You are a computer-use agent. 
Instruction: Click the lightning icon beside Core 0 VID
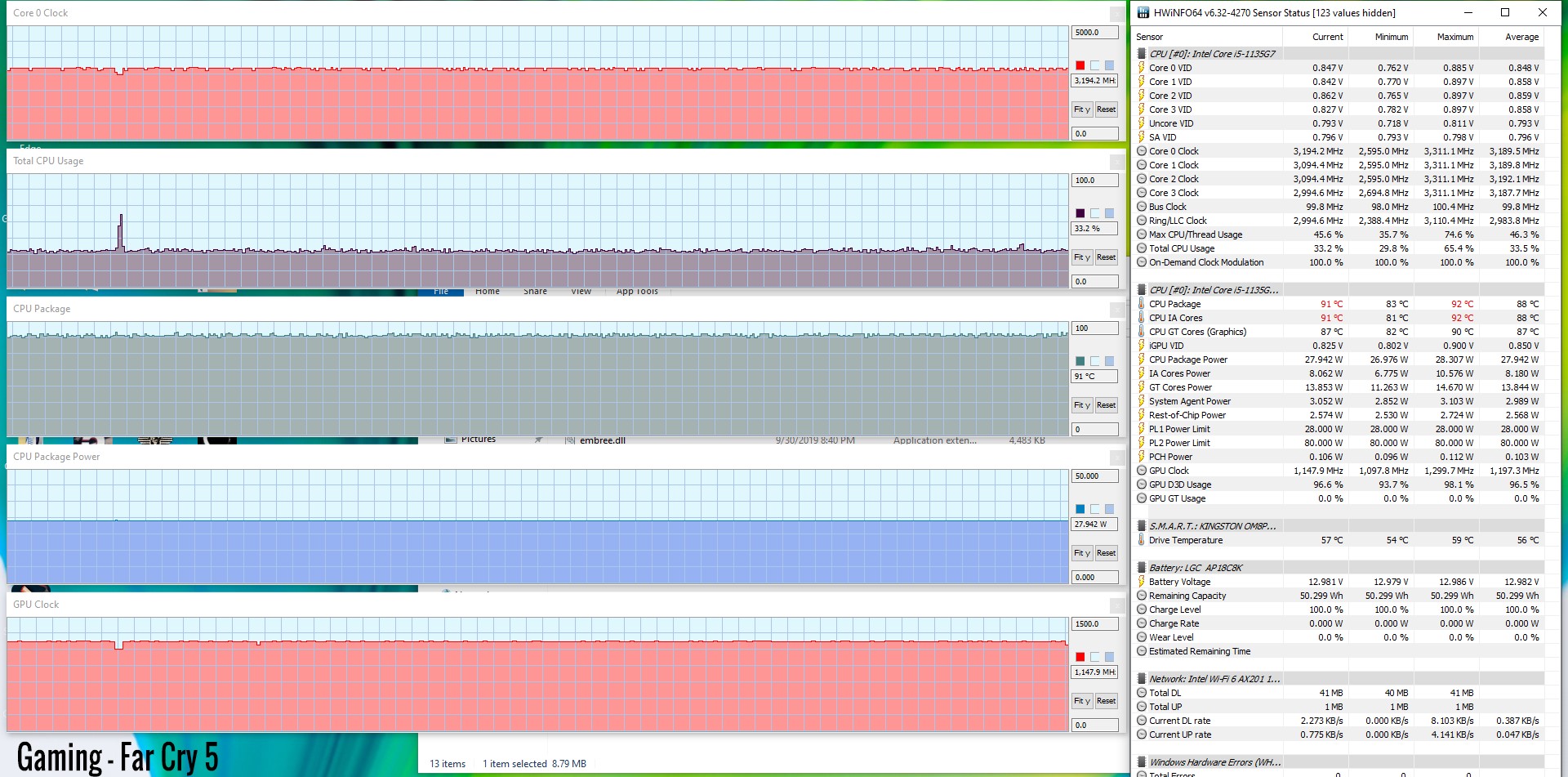tap(1142, 68)
